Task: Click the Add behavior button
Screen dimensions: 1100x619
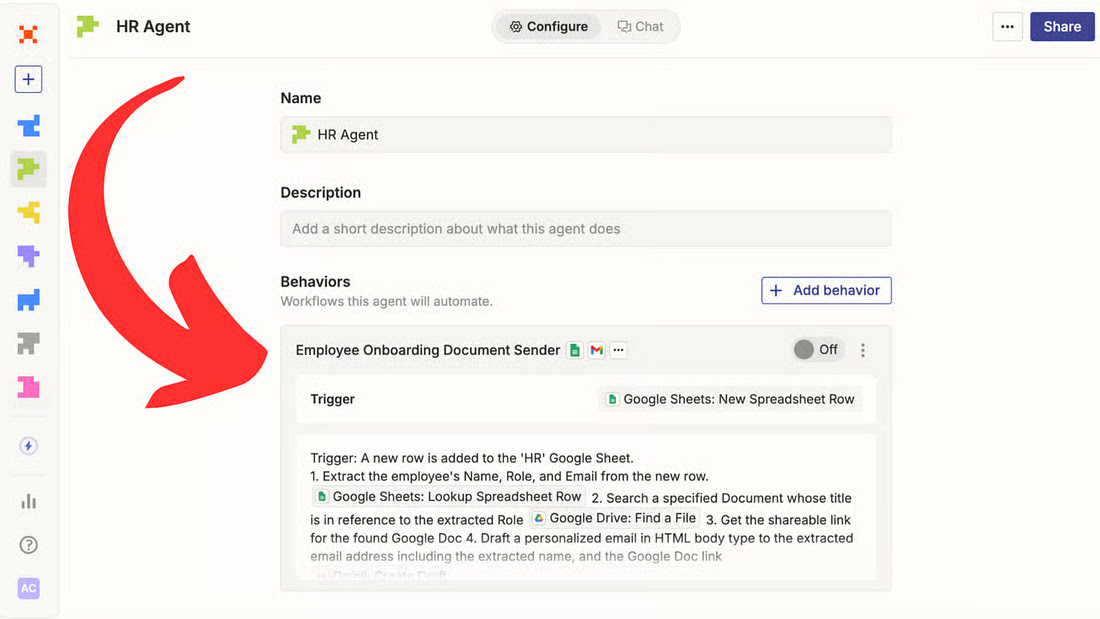Action: point(826,291)
